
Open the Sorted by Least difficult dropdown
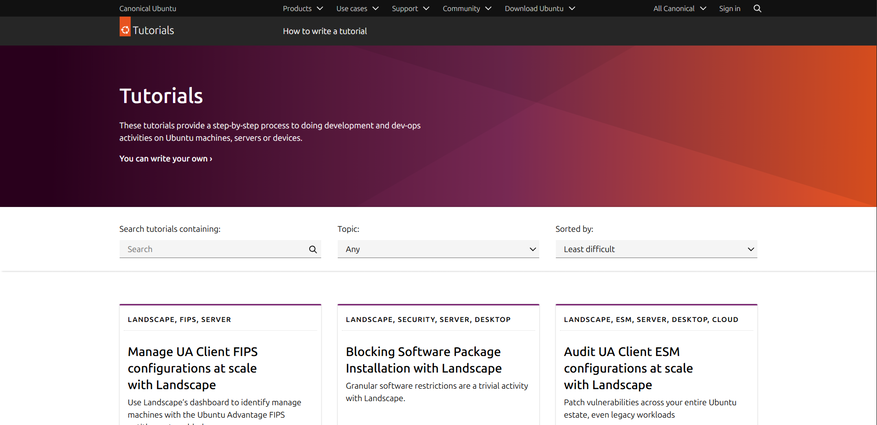pos(656,249)
